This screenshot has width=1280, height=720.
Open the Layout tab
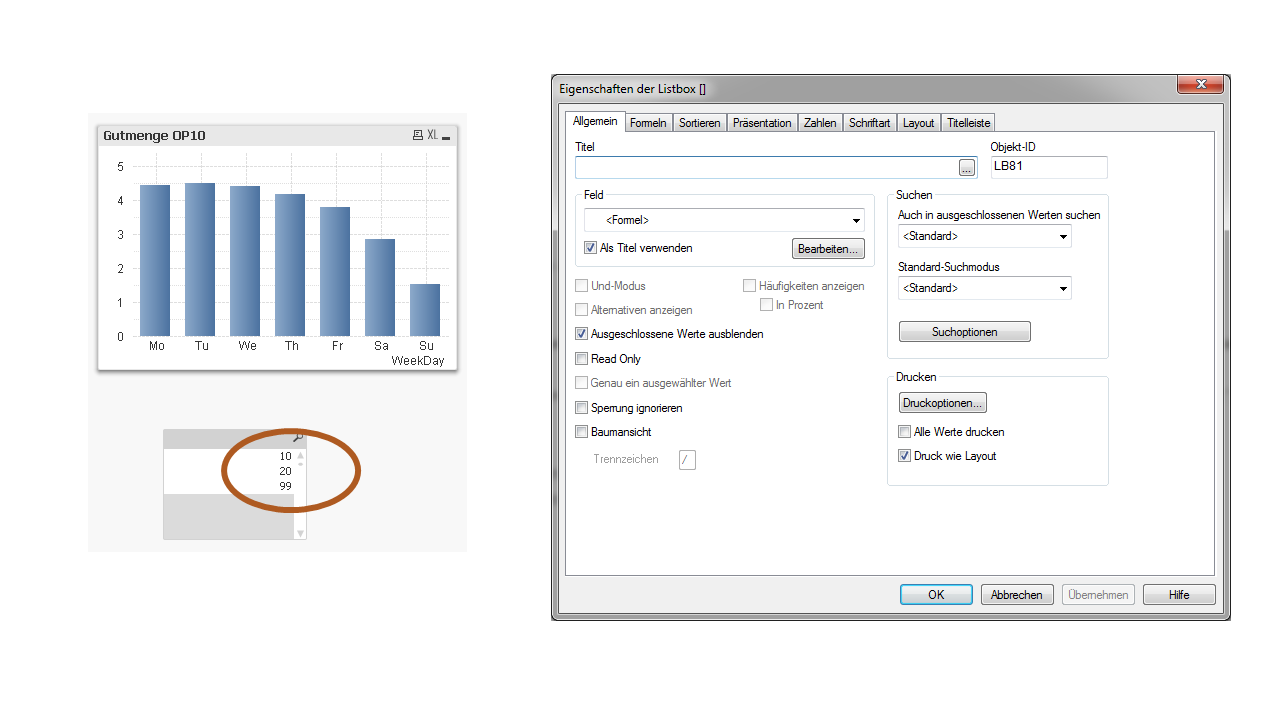pyautogui.click(x=919, y=123)
